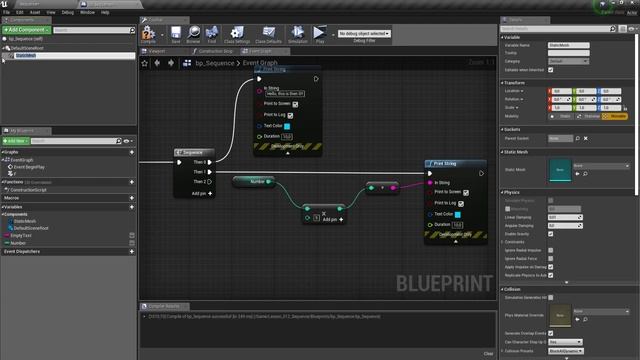Image resolution: width=640 pixels, height=360 pixels.
Task: Add new macro with plus icon
Action: coord(132,198)
